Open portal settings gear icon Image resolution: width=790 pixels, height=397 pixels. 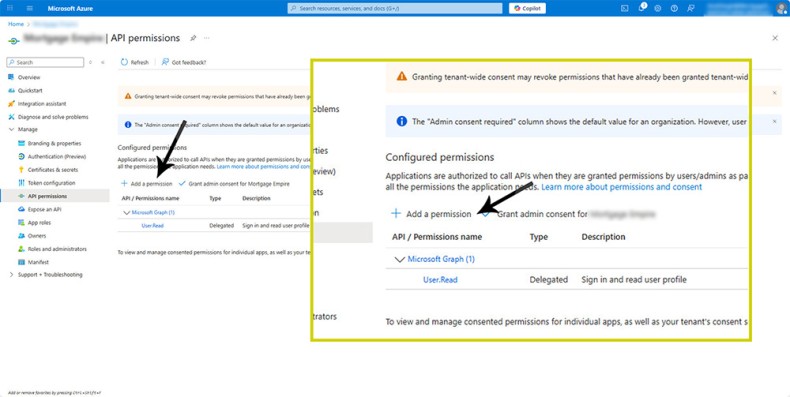tap(658, 9)
